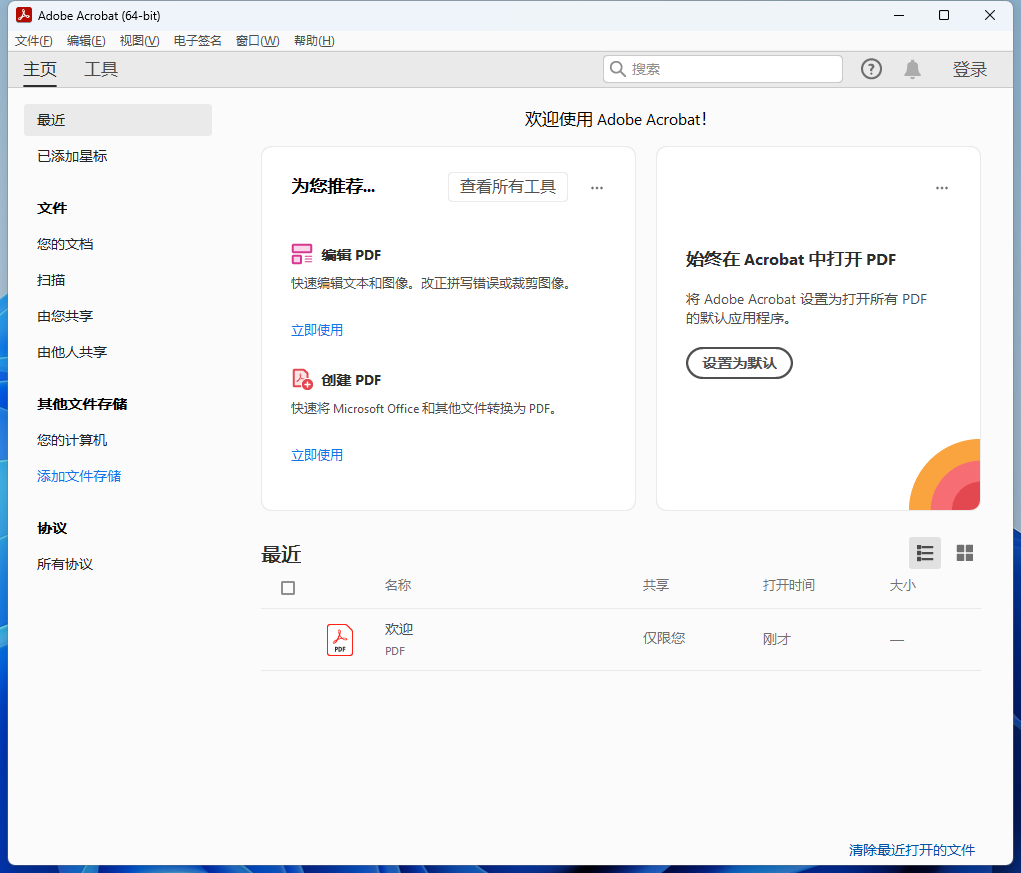The width and height of the screenshot is (1021, 873).
Task: Click 立即使用 under 编辑 PDF
Action: (x=316, y=330)
